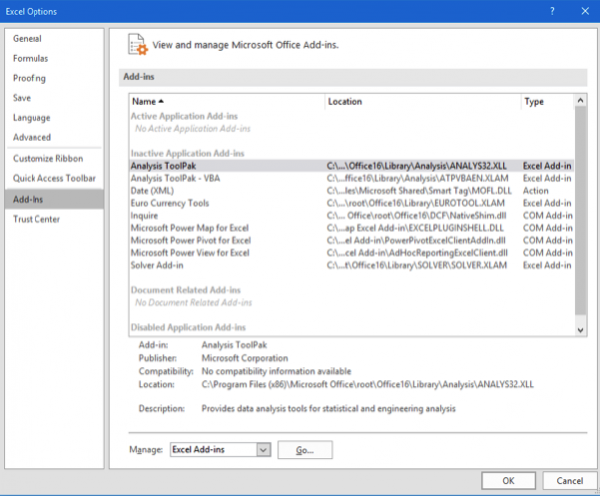Click the Go... button
Image resolution: width=600 pixels, height=496 pixels.
coord(305,450)
